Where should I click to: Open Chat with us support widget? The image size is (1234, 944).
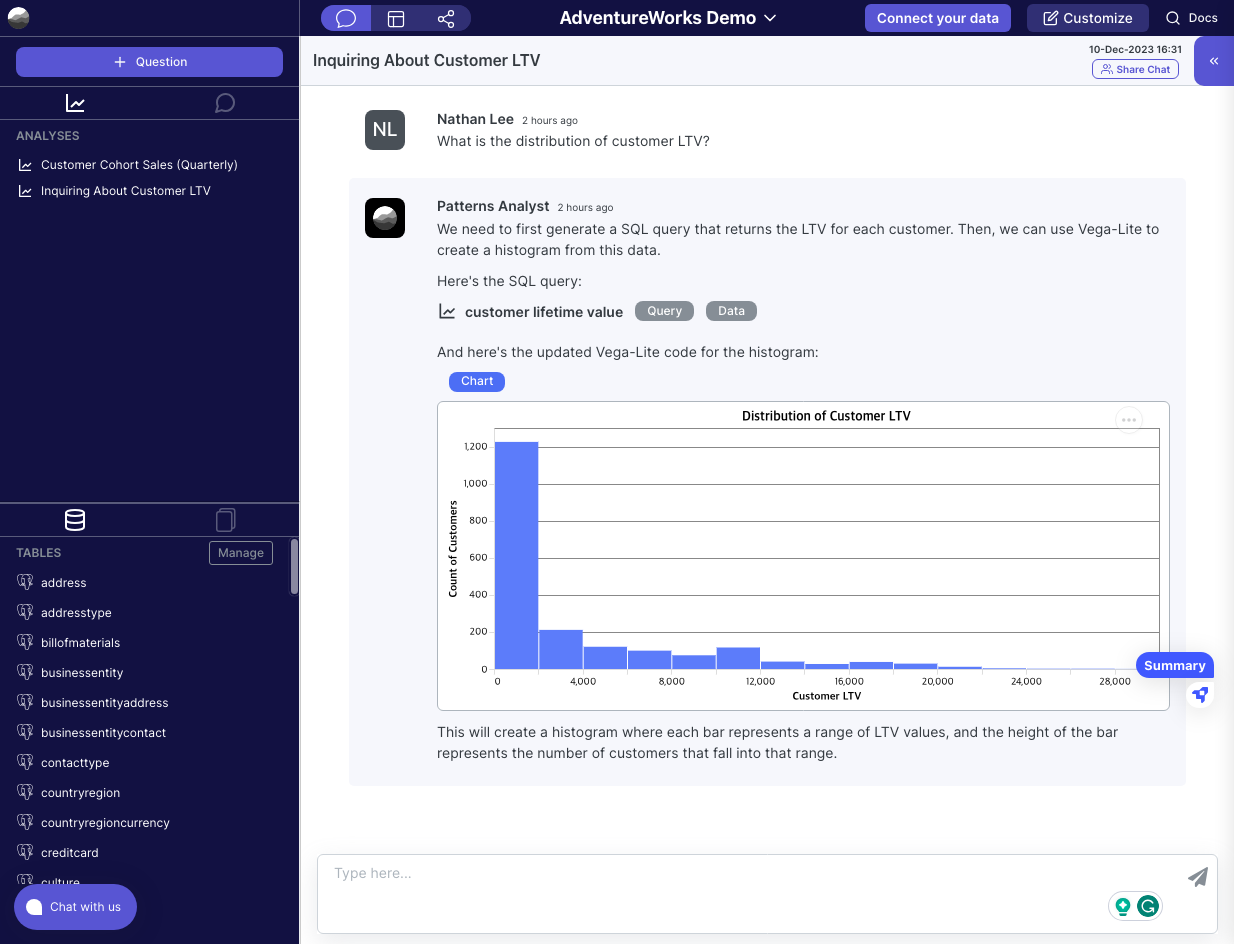coord(75,907)
